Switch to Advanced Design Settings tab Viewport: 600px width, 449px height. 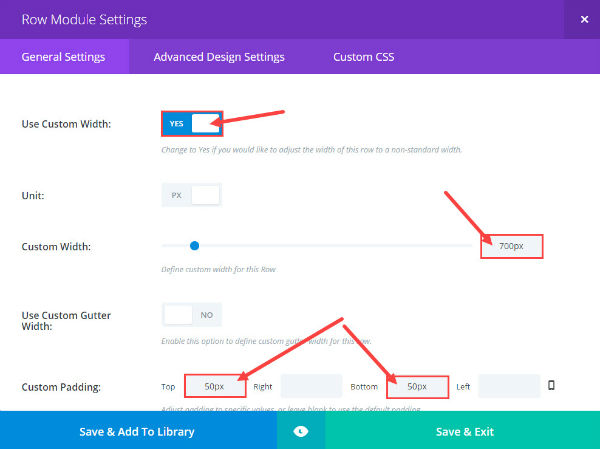[x=219, y=57]
